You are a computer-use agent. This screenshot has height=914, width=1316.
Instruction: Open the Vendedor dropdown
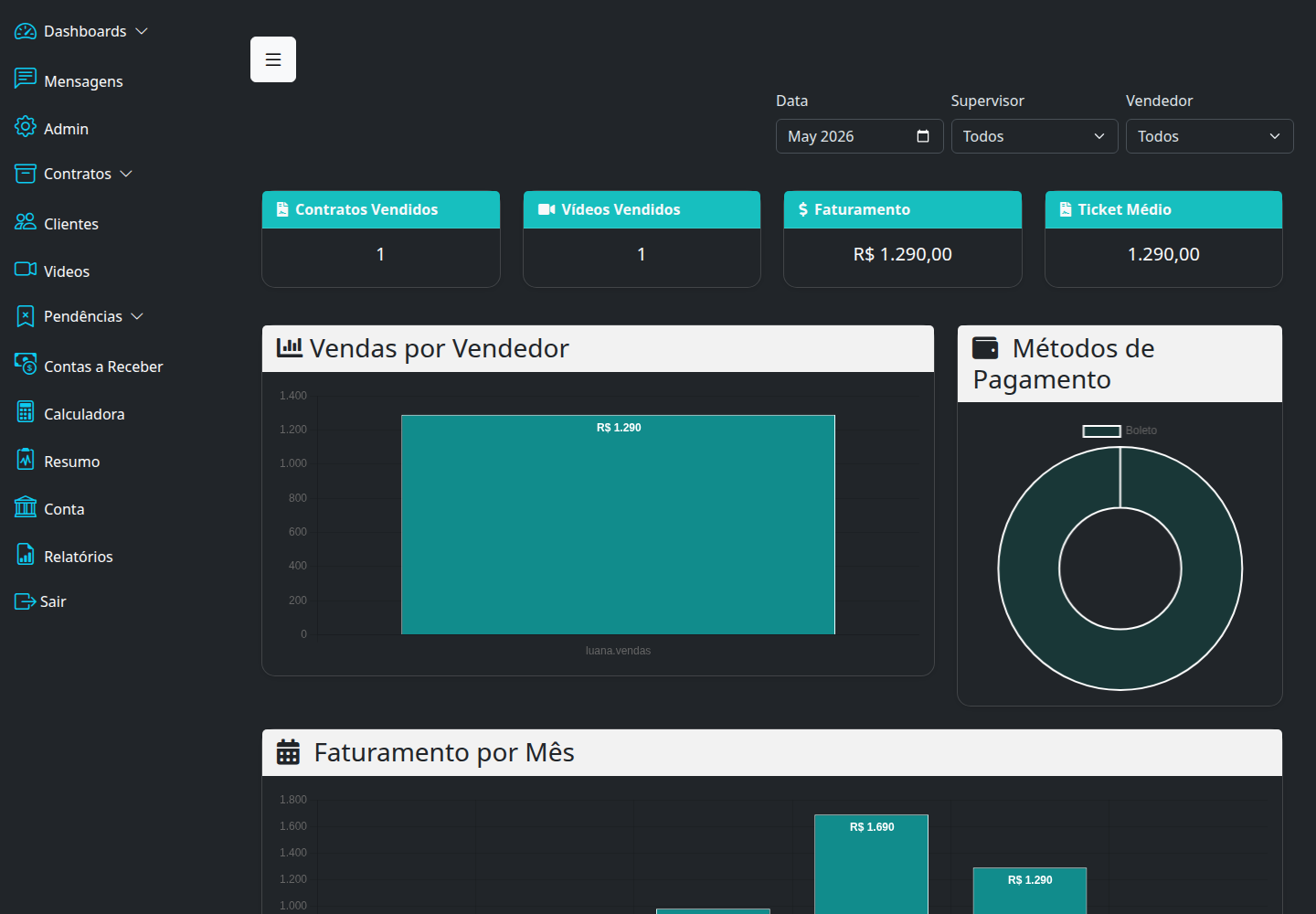pos(1210,136)
